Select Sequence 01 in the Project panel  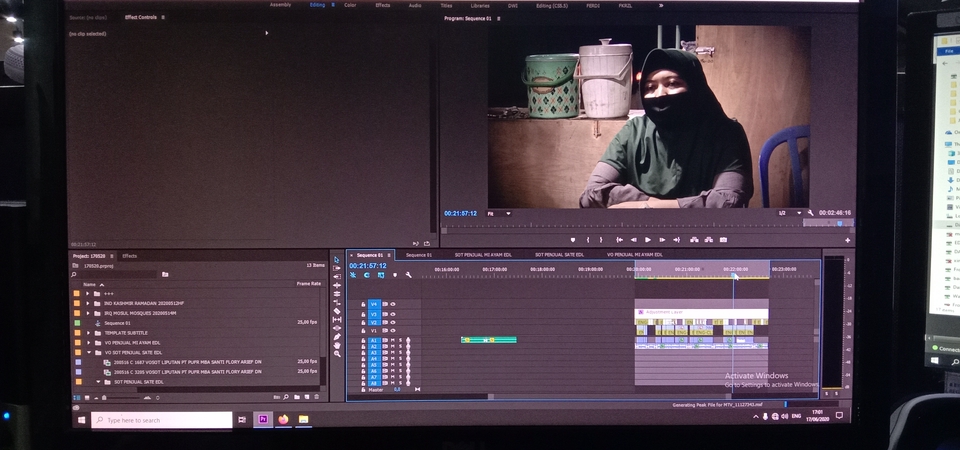[117, 323]
